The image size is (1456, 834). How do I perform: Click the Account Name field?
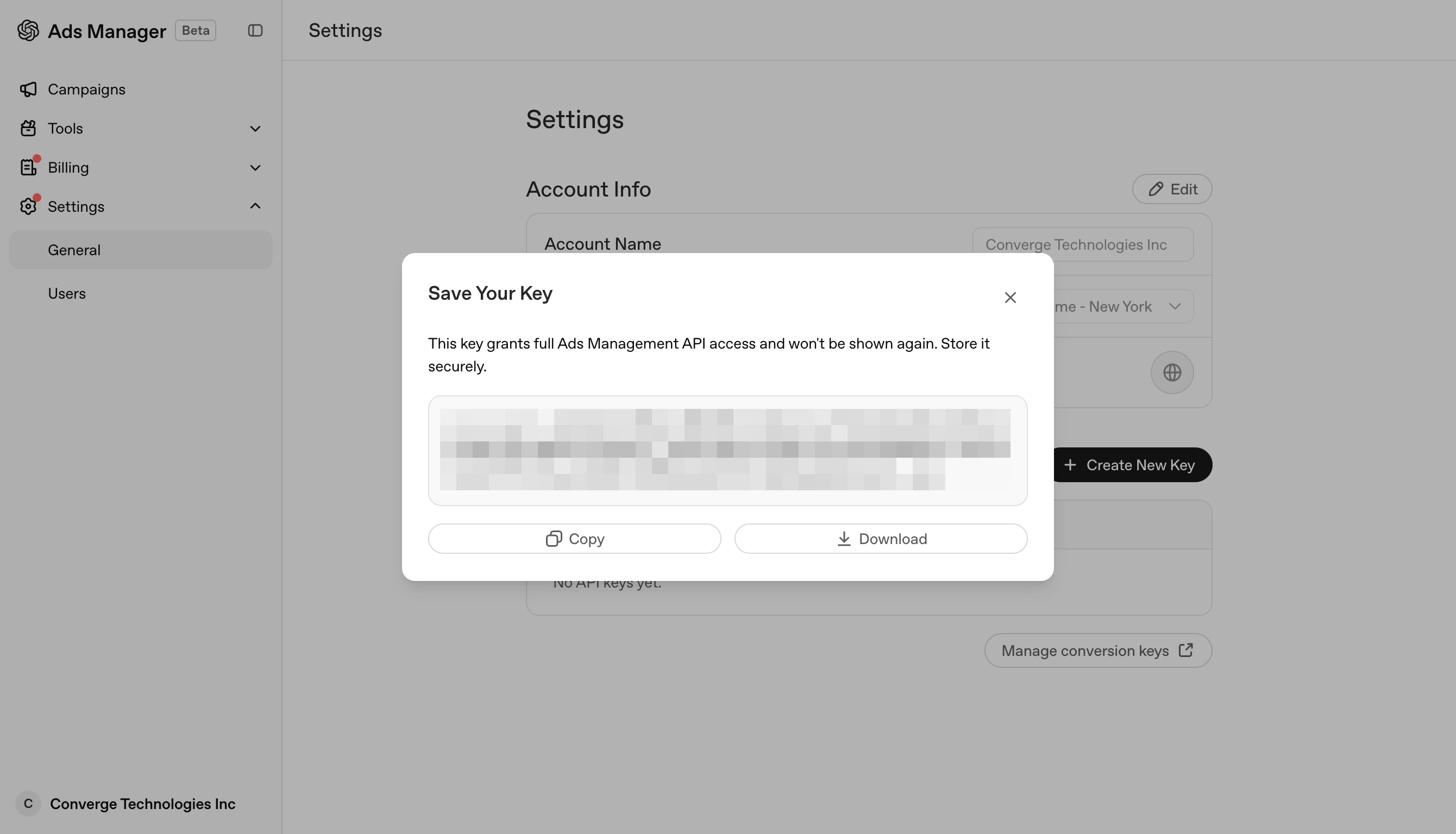tap(1083, 244)
